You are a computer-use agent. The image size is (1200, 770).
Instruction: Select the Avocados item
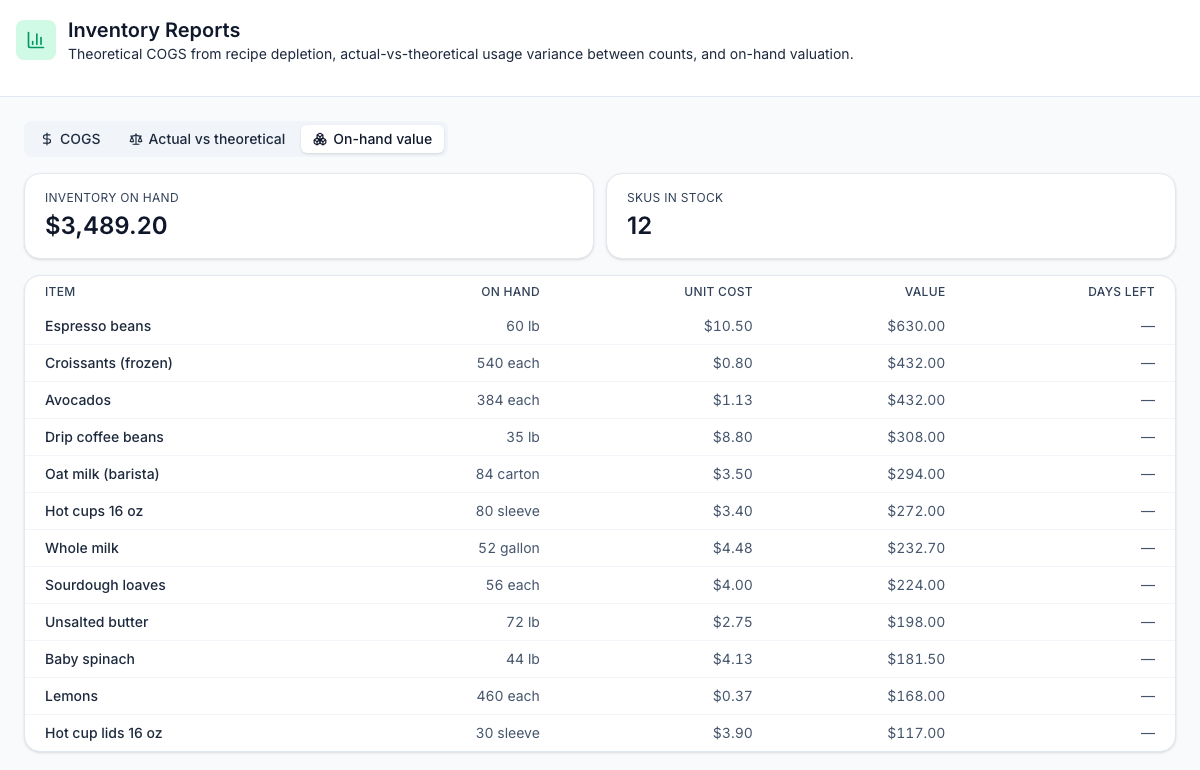pyautogui.click(x=78, y=400)
